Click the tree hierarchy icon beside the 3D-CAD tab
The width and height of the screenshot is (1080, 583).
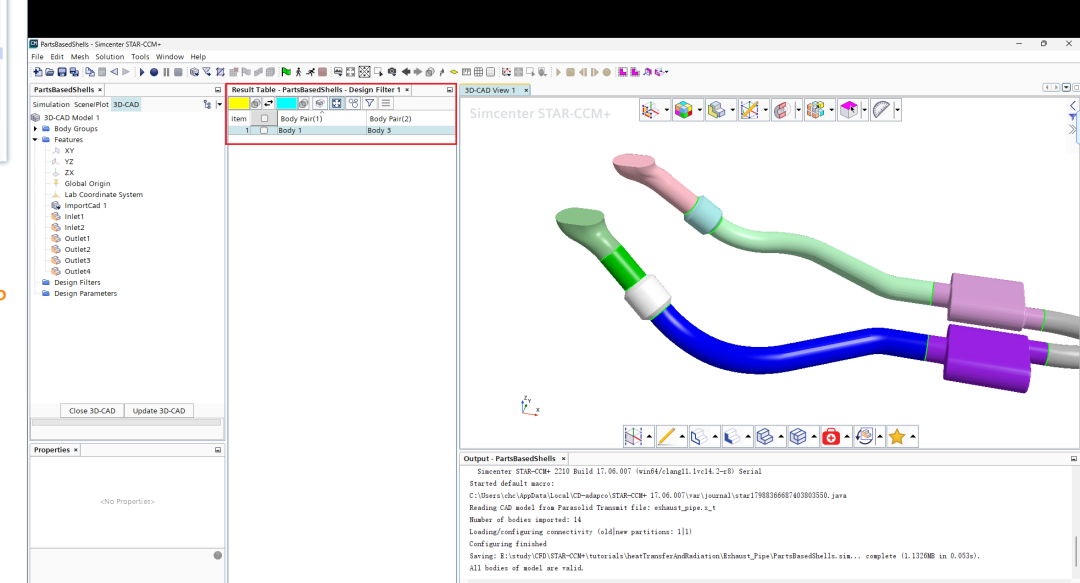point(207,104)
